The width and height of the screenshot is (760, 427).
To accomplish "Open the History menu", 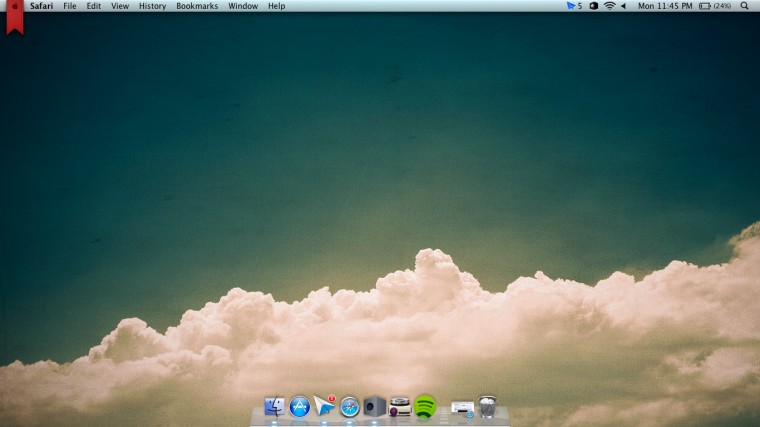I will tap(152, 6).
